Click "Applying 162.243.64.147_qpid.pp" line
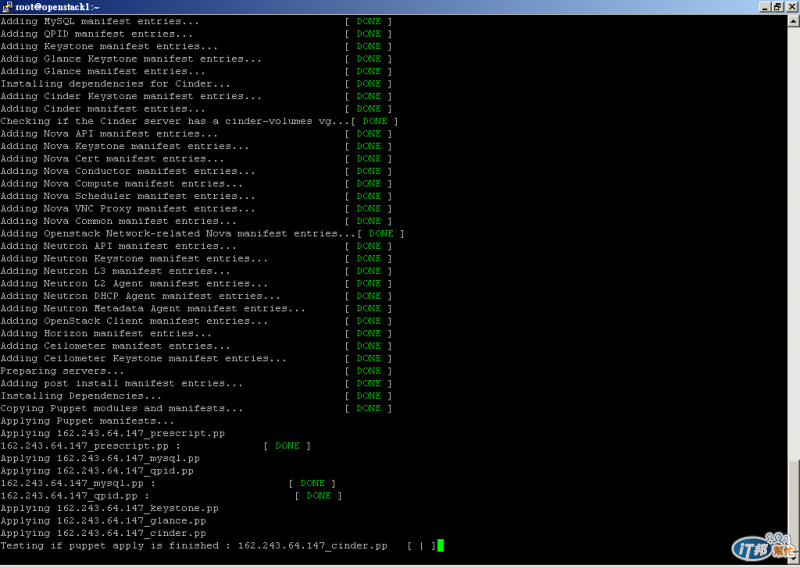Viewport: 800px width, 568px height. 97,471
